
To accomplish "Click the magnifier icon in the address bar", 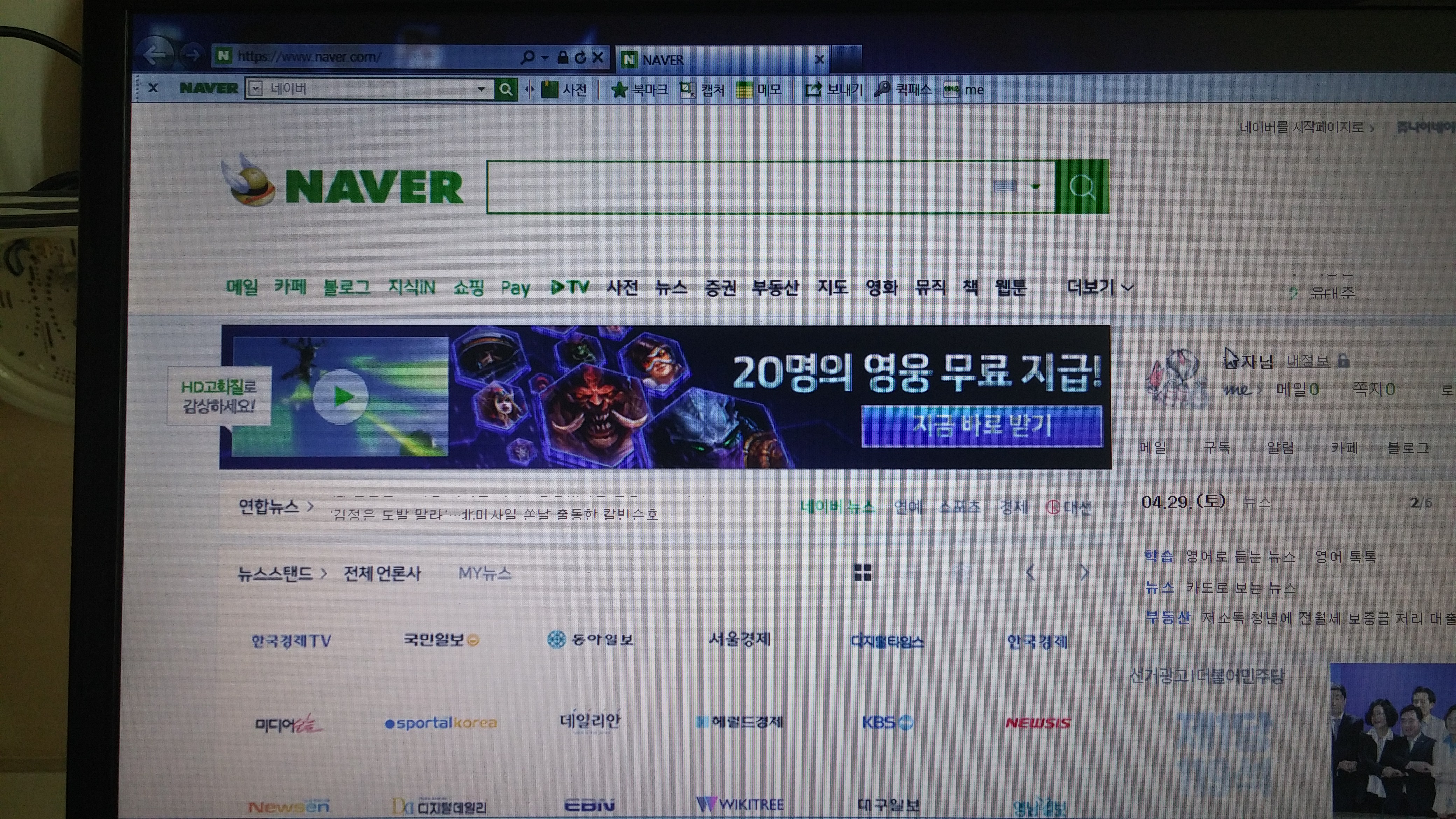I will 527,57.
